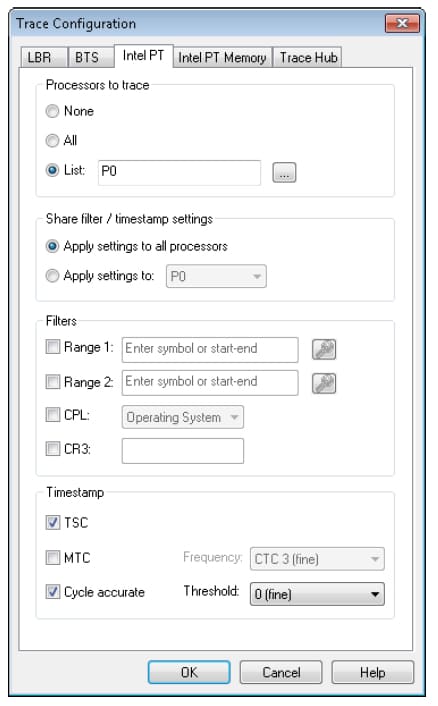This screenshot has height=706, width=438.
Task: Select All processors to trace
Action: [x=53, y=140]
